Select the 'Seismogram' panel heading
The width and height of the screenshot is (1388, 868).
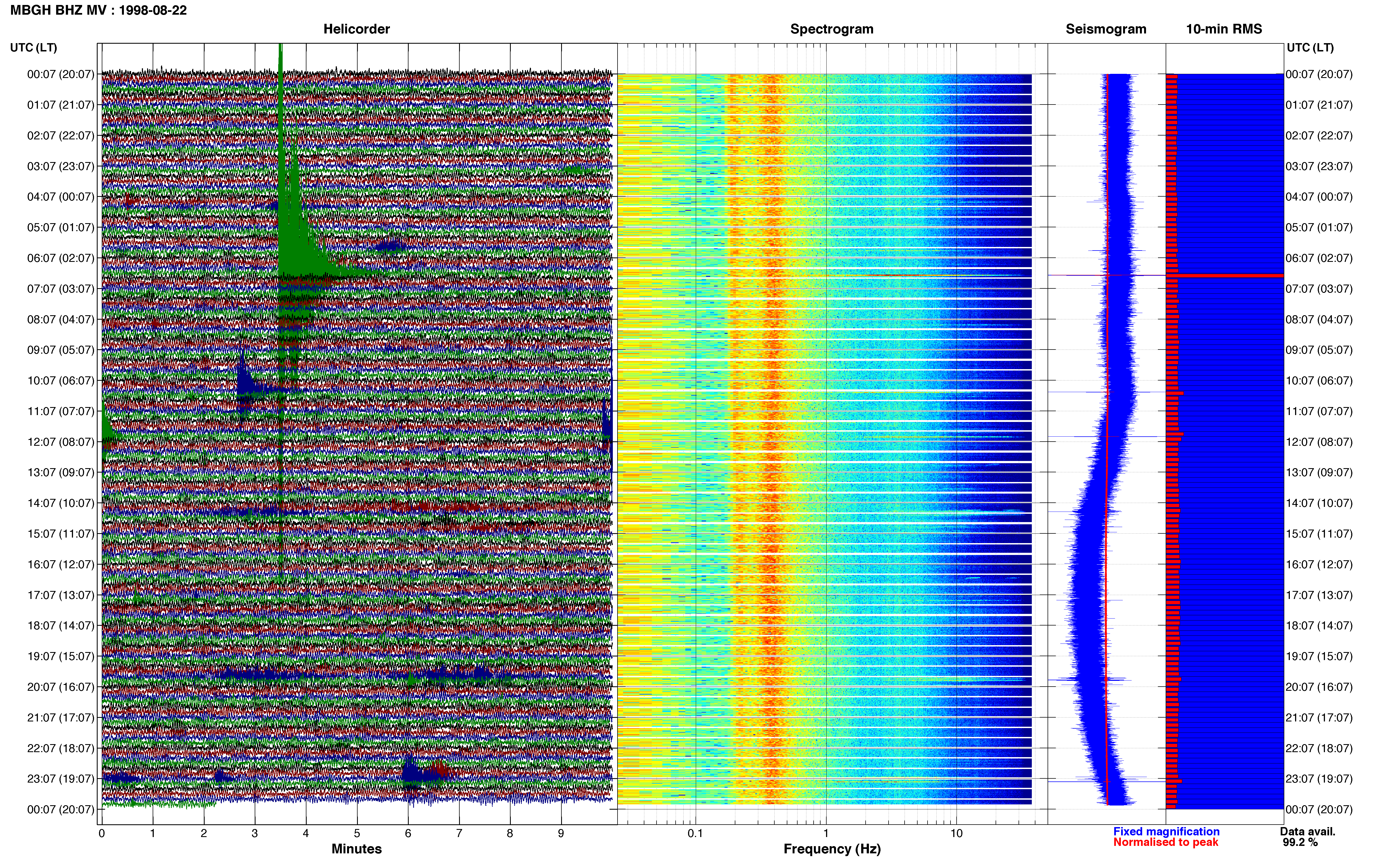click(x=1106, y=29)
